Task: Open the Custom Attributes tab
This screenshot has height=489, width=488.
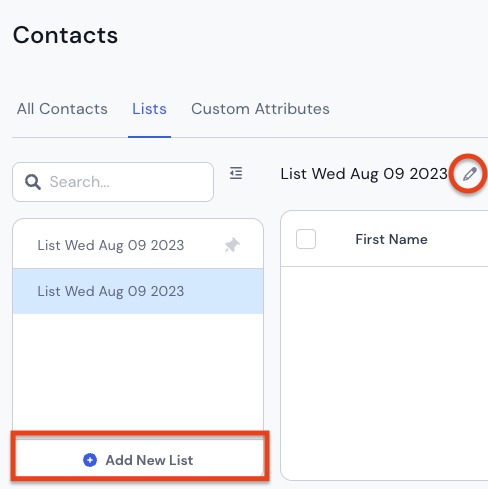Action: [x=260, y=109]
